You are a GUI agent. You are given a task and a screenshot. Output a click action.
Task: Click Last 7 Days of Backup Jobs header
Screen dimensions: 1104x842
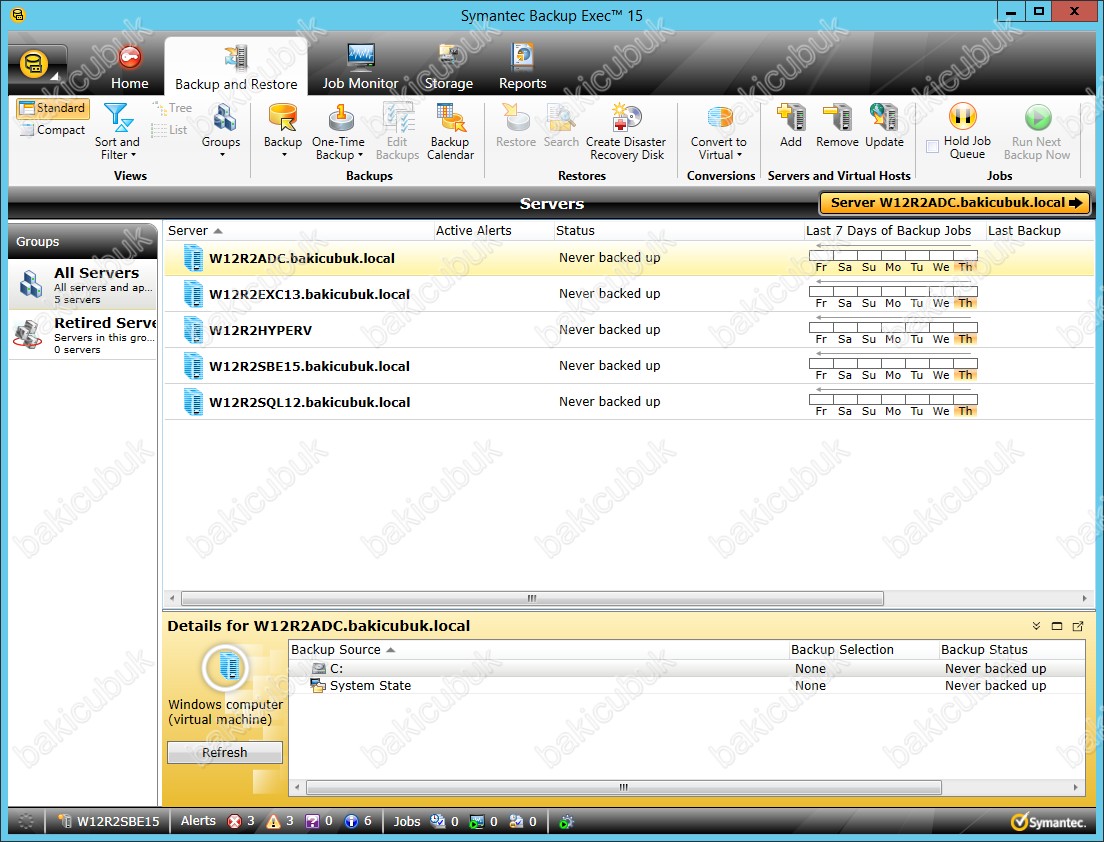(x=894, y=230)
